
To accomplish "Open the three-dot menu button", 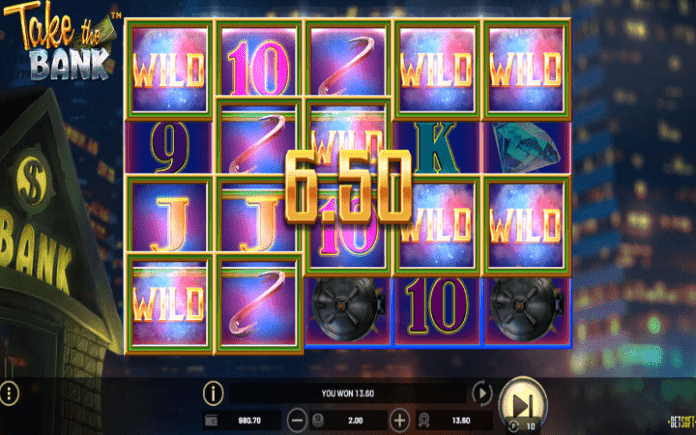I will click(x=9, y=393).
